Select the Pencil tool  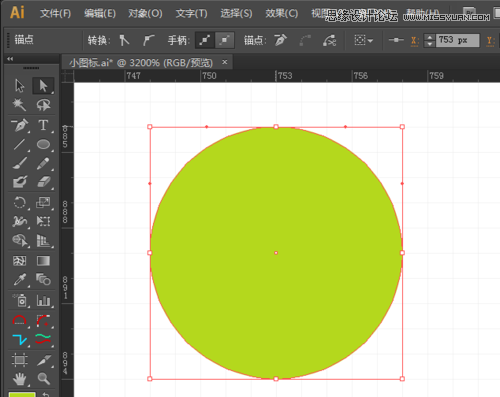[x=43, y=163]
